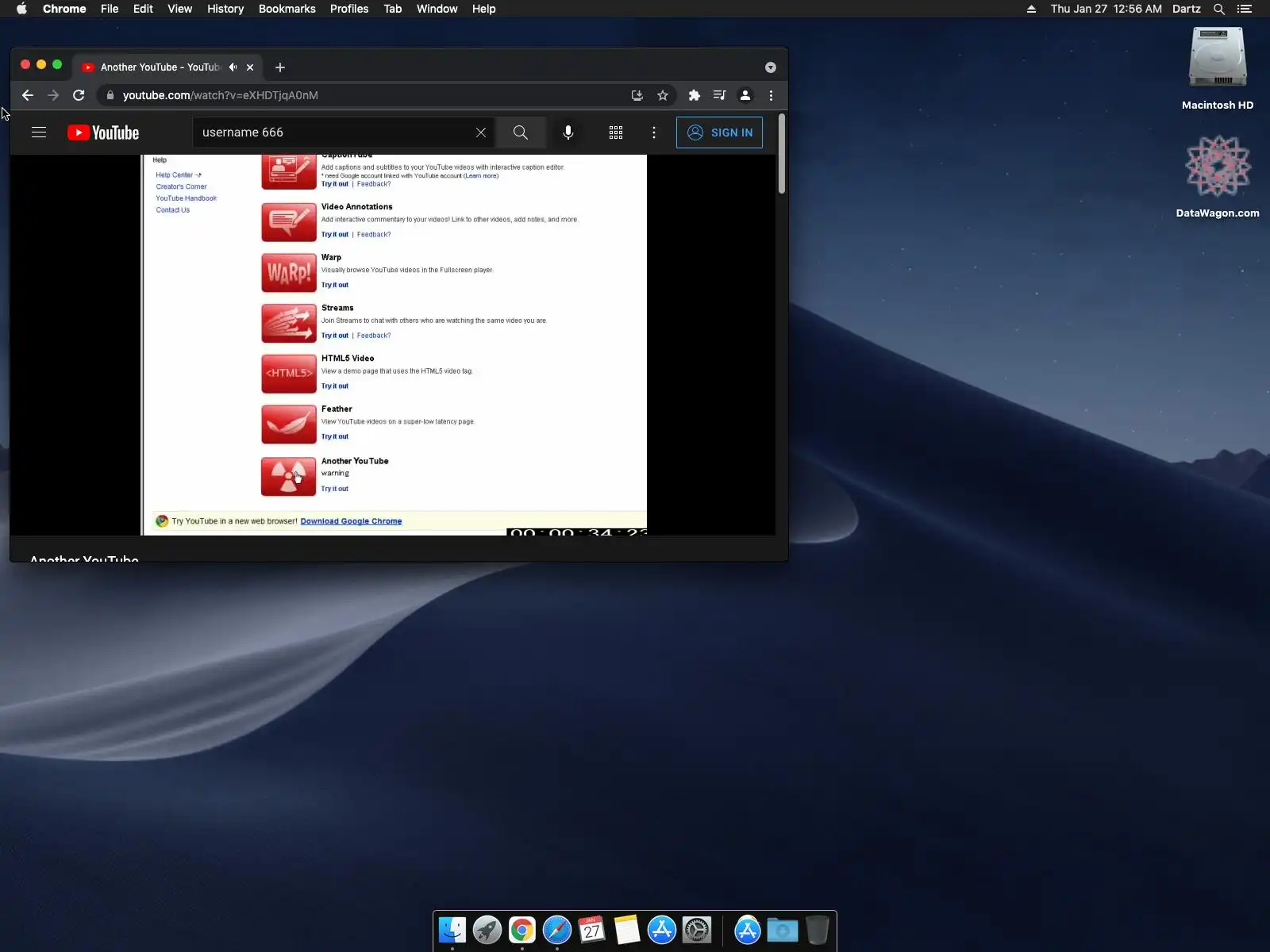Screen dimensions: 1270x952
Task: Open YouTube settings three-dot menu
Action: click(x=654, y=132)
